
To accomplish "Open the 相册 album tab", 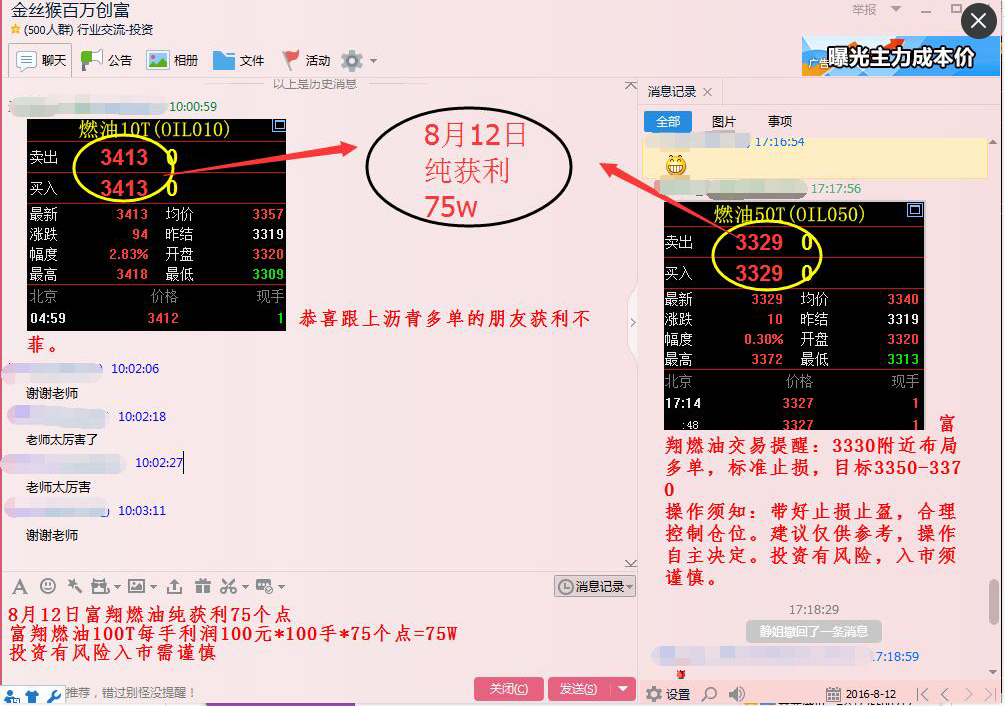I will pos(172,61).
